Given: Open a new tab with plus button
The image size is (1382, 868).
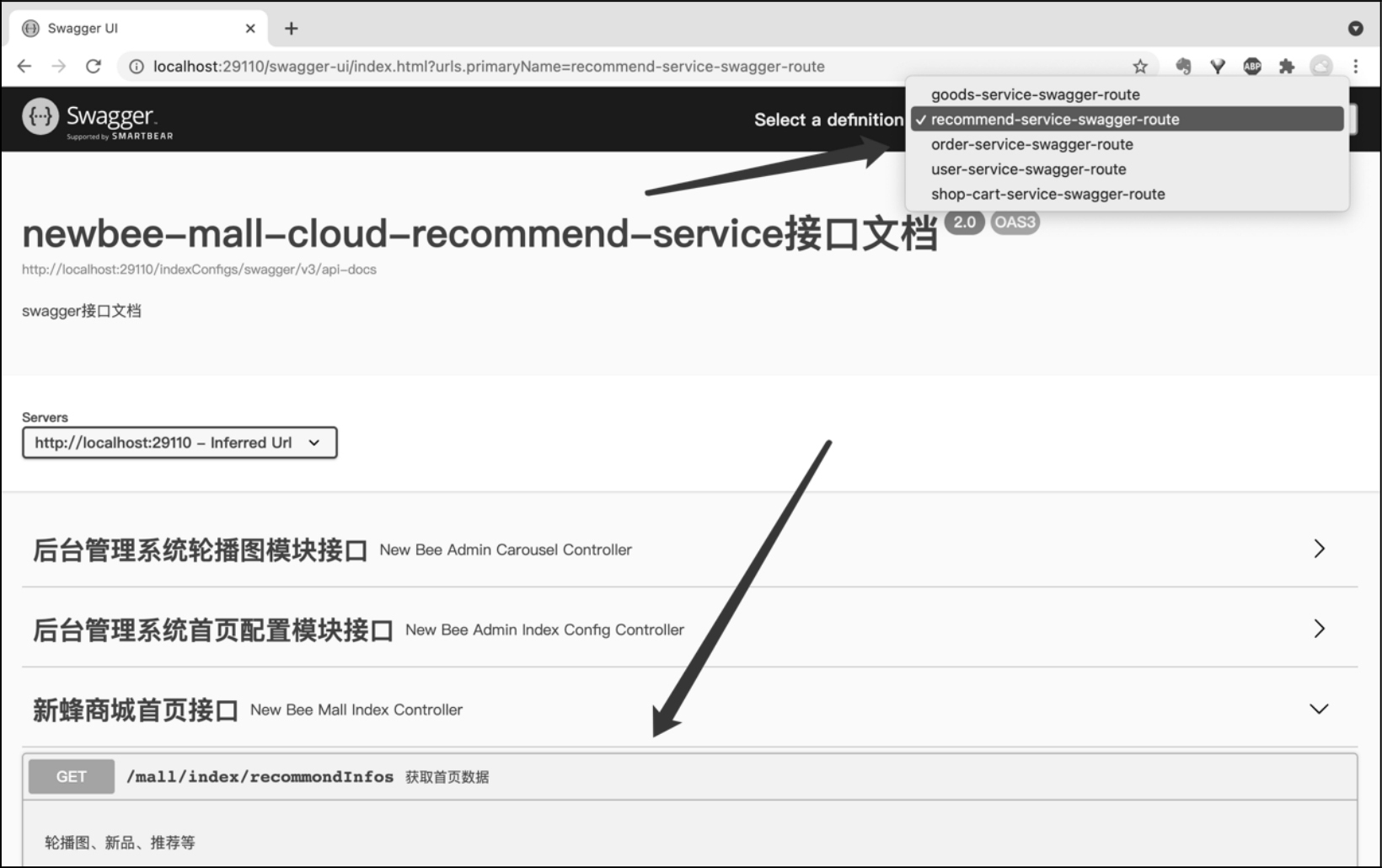Looking at the screenshot, I should [x=292, y=29].
